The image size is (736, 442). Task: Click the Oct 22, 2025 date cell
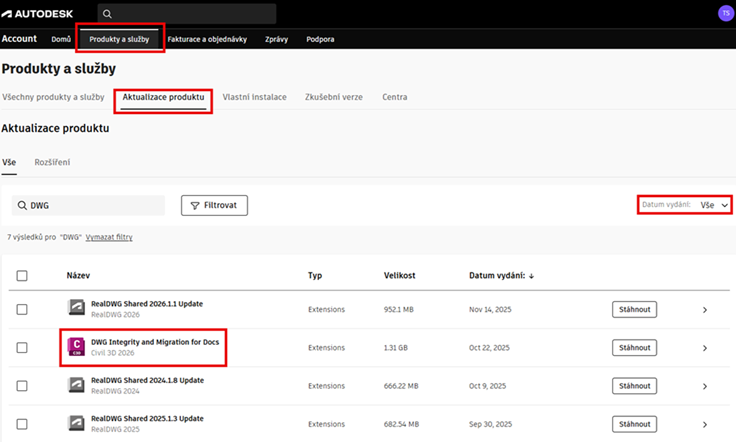tap(489, 348)
